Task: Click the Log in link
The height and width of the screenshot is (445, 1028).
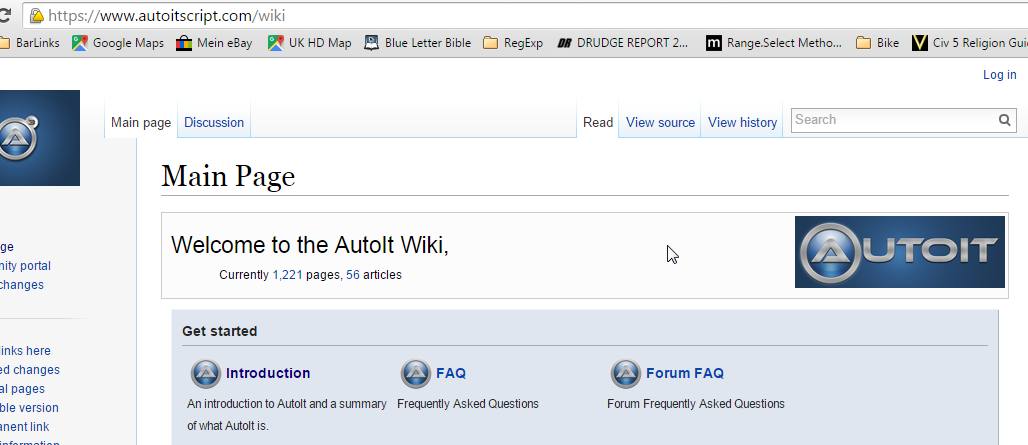Action: click(1000, 75)
